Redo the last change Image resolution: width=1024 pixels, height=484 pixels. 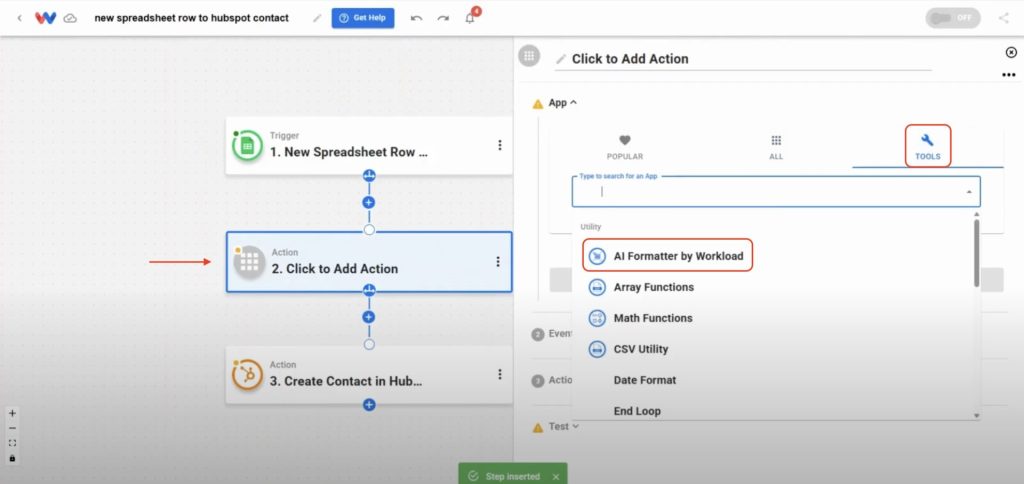[443, 18]
